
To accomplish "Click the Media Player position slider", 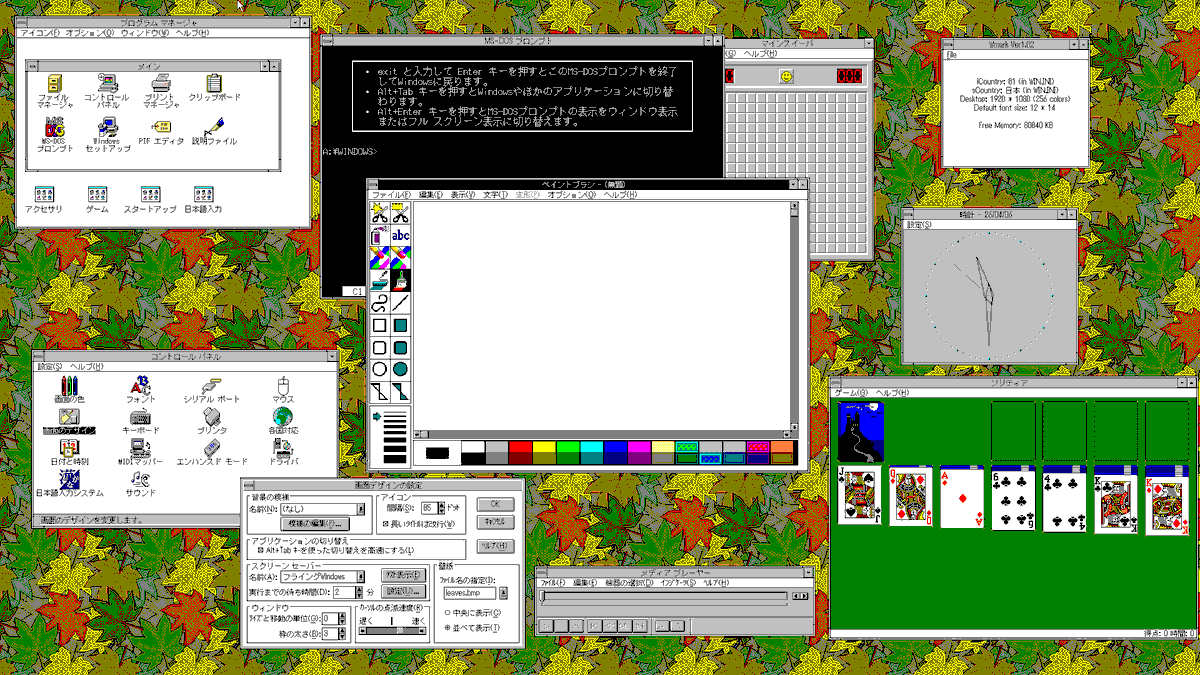I will tap(664, 597).
